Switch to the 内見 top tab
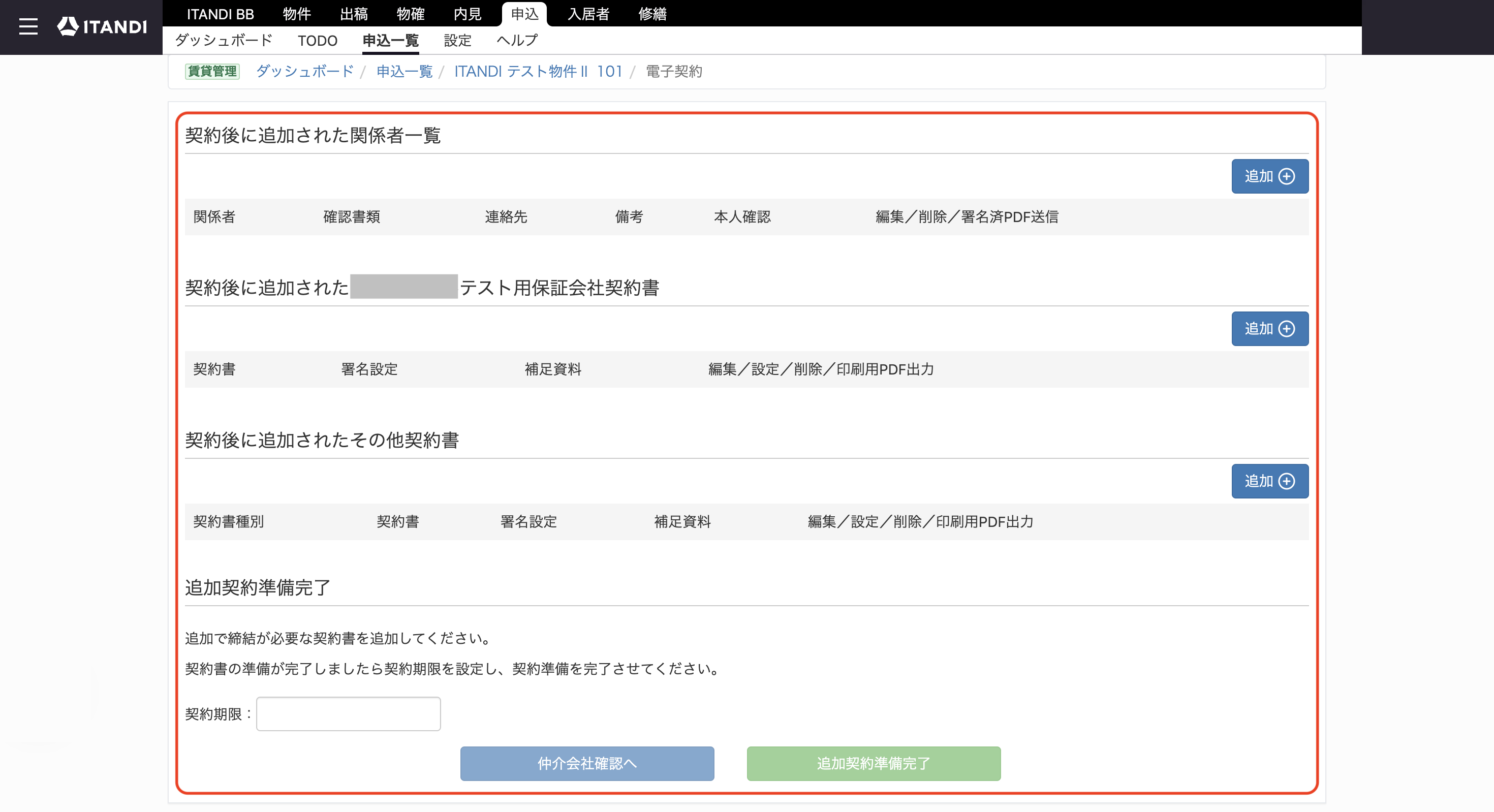Image resolution: width=1494 pixels, height=812 pixels. [x=468, y=14]
